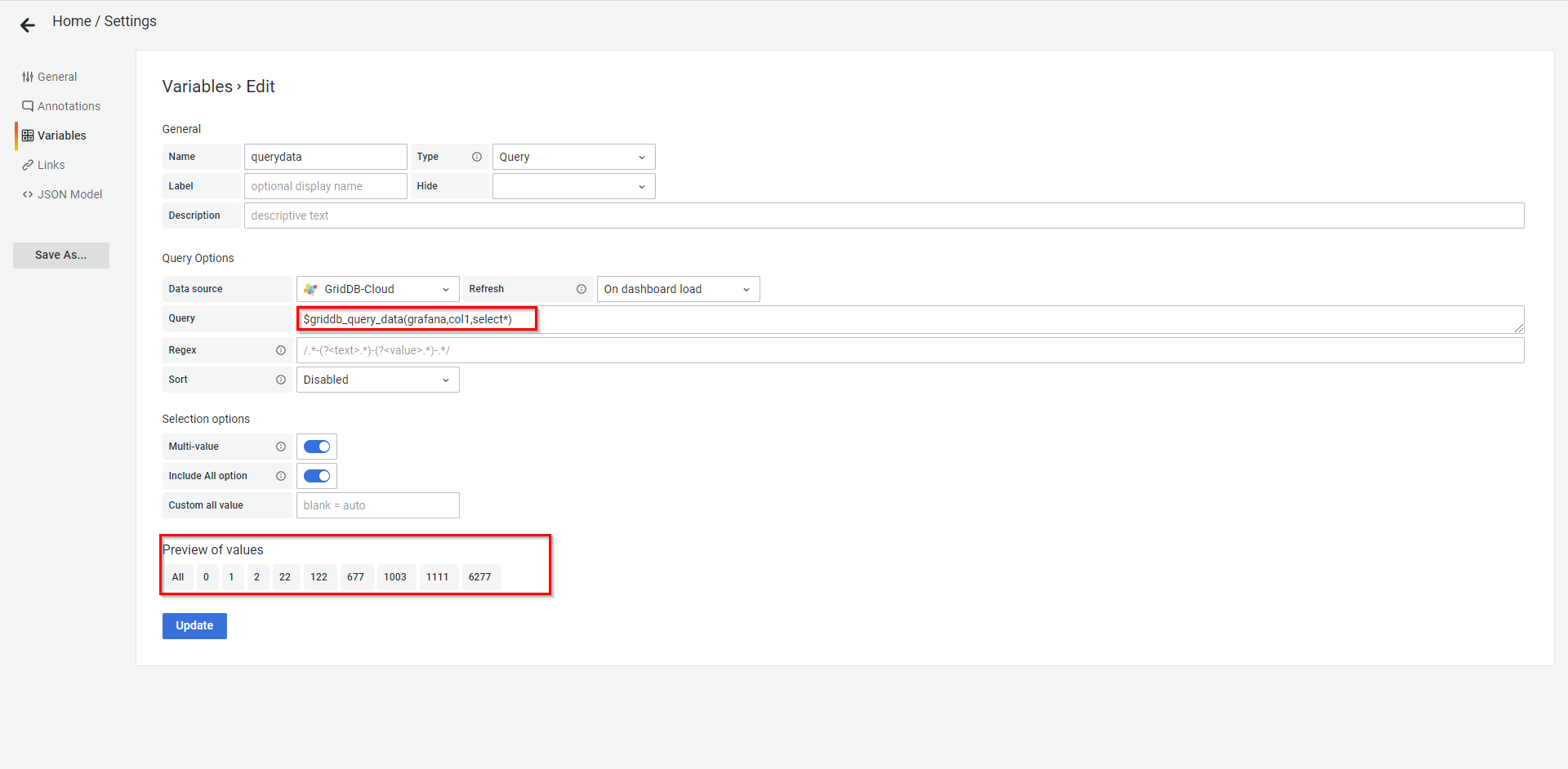Click the Multi-value info icon
This screenshot has width=1568, height=769.
(281, 447)
